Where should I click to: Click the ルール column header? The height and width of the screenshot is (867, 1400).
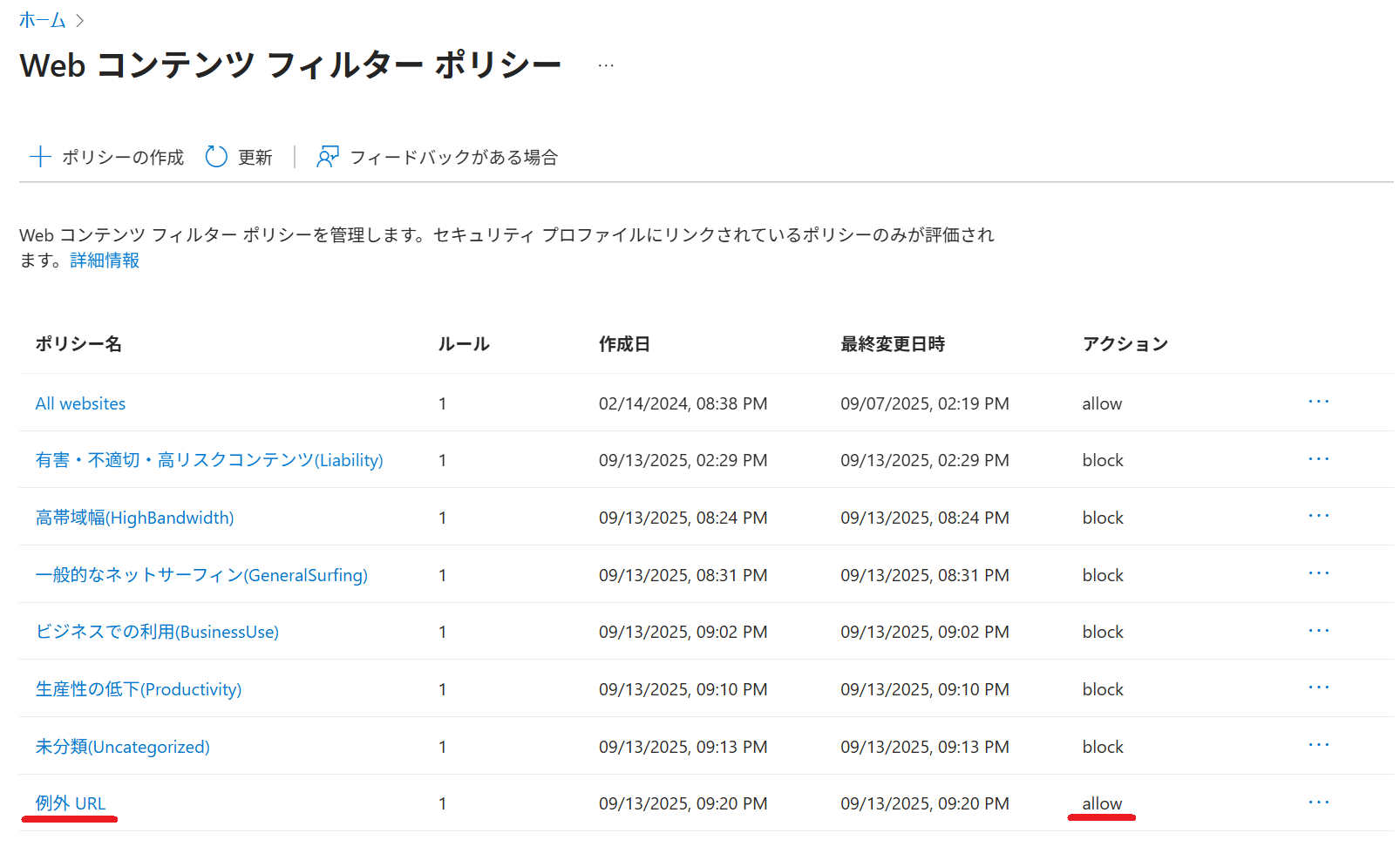click(x=464, y=344)
